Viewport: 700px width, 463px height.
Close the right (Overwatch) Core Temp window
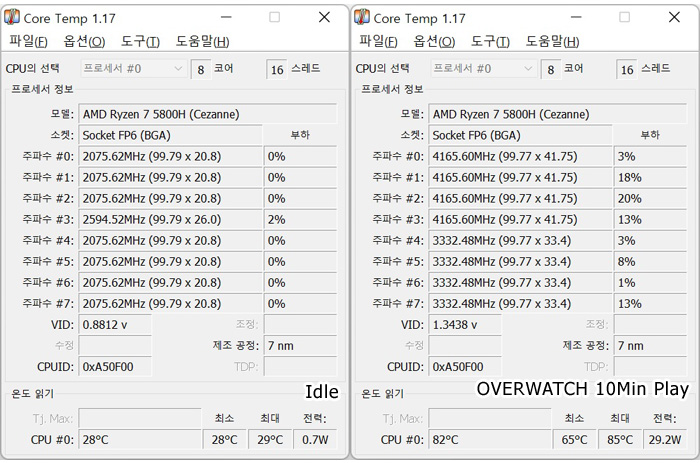pos(673,17)
